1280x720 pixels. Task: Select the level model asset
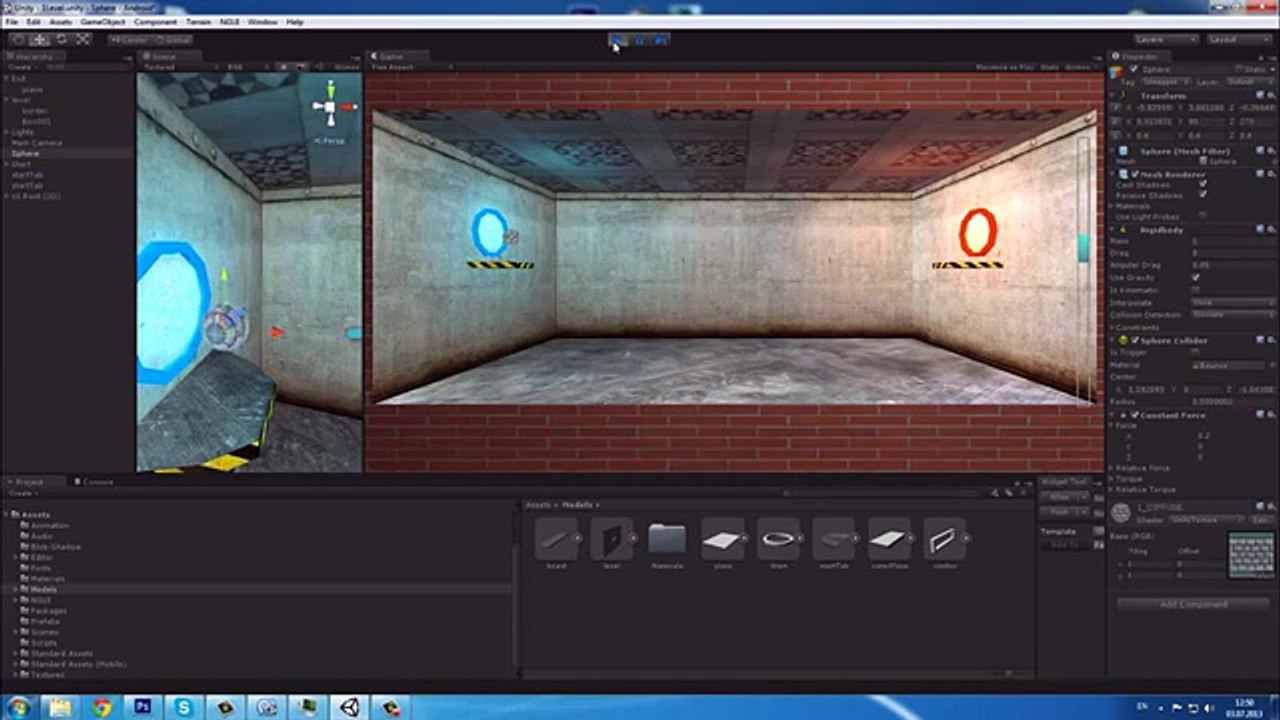(611, 545)
